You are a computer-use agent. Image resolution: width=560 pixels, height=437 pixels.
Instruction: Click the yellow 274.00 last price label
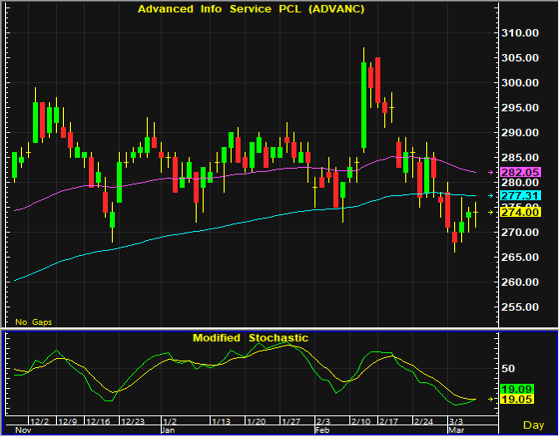point(521,212)
